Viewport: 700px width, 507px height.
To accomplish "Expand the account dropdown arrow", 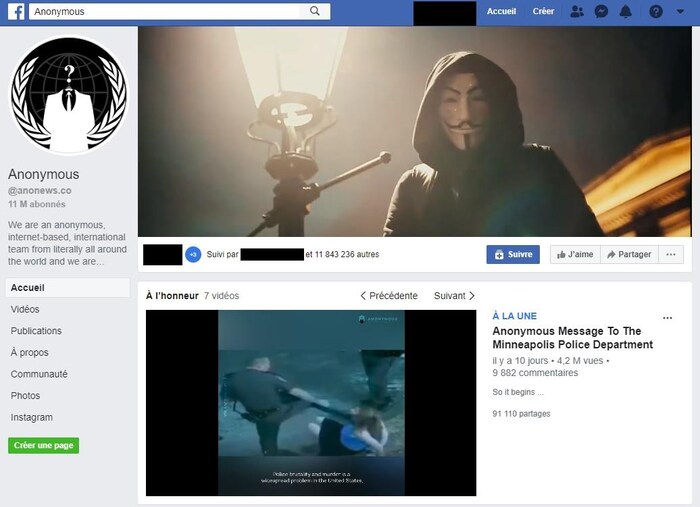I will pos(680,12).
